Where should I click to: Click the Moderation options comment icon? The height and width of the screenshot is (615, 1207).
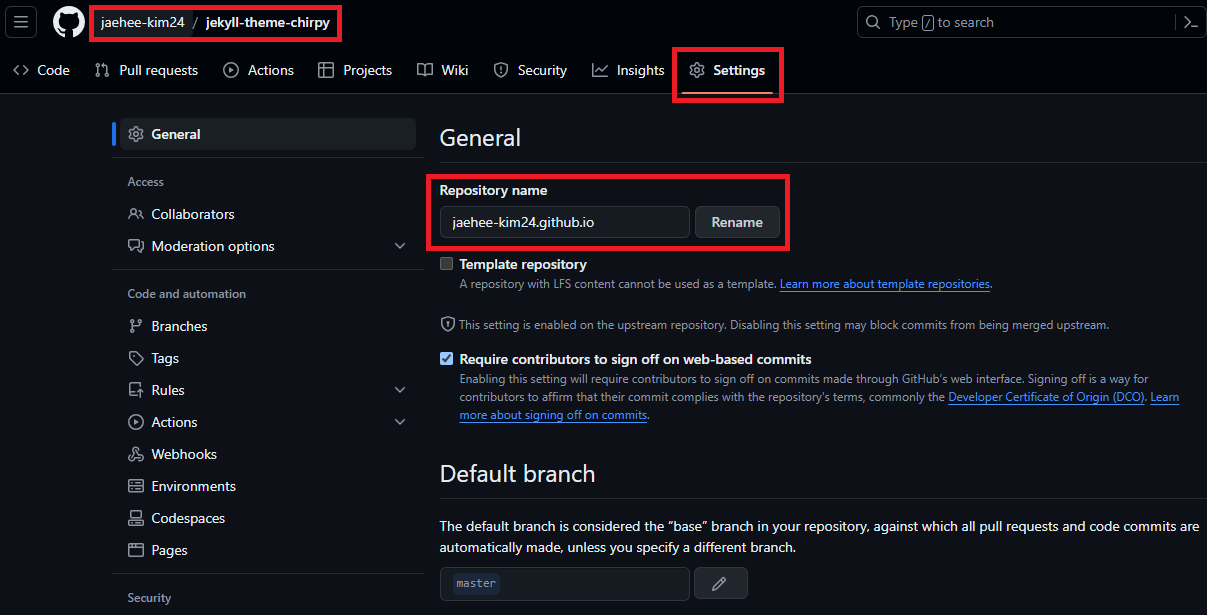[136, 246]
